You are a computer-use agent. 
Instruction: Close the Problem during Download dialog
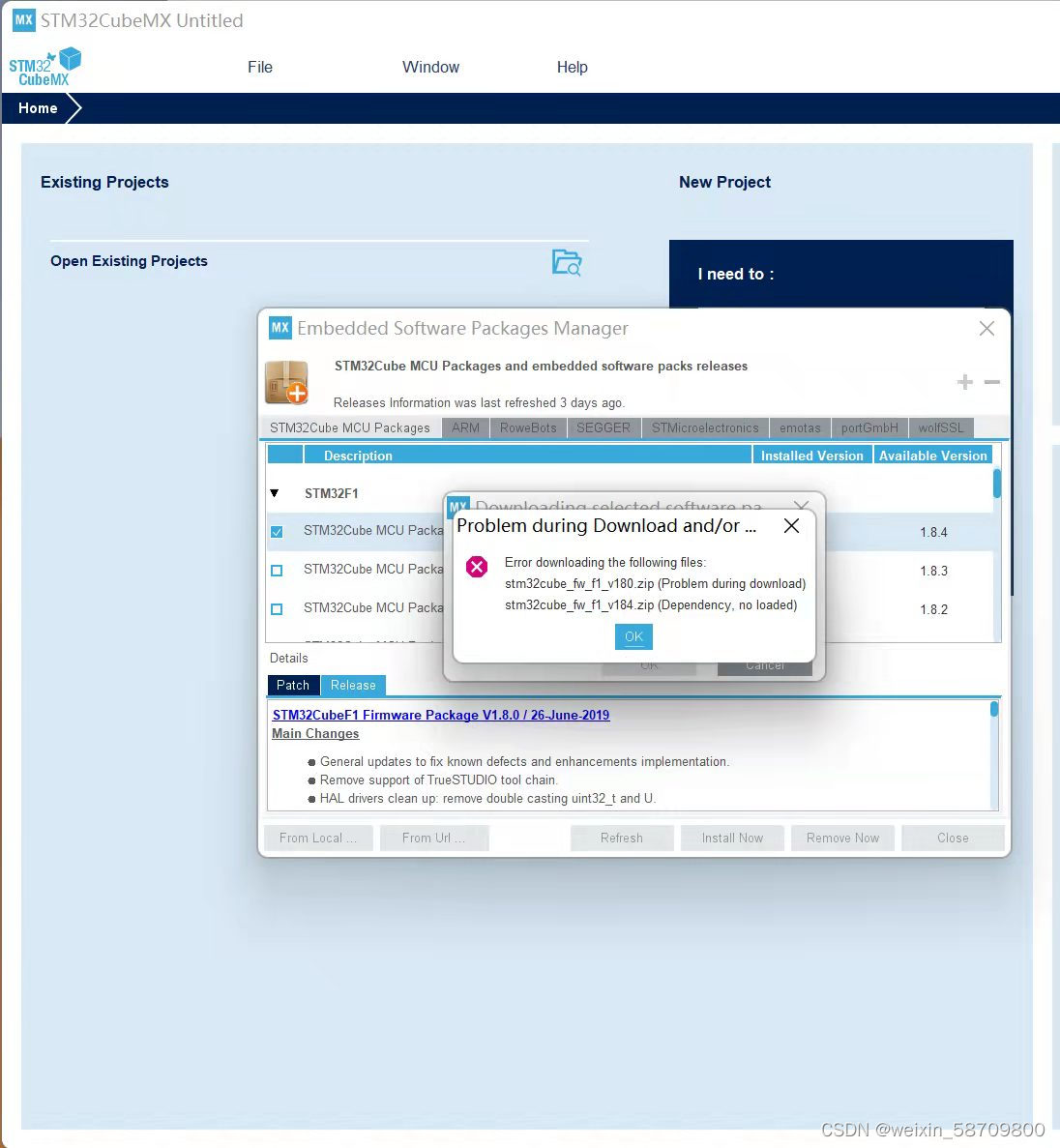tap(791, 526)
